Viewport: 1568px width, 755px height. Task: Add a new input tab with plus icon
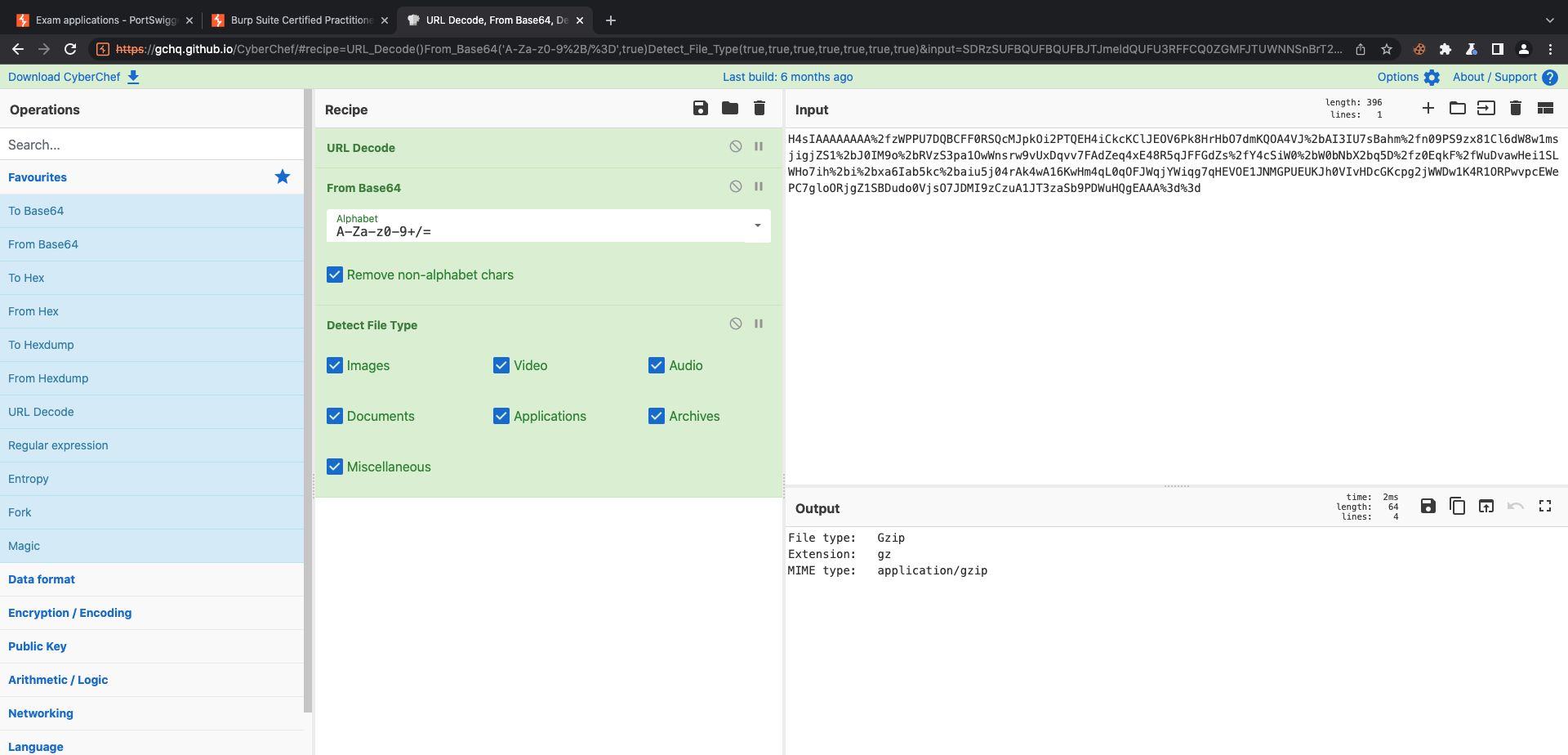pyautogui.click(x=1428, y=108)
